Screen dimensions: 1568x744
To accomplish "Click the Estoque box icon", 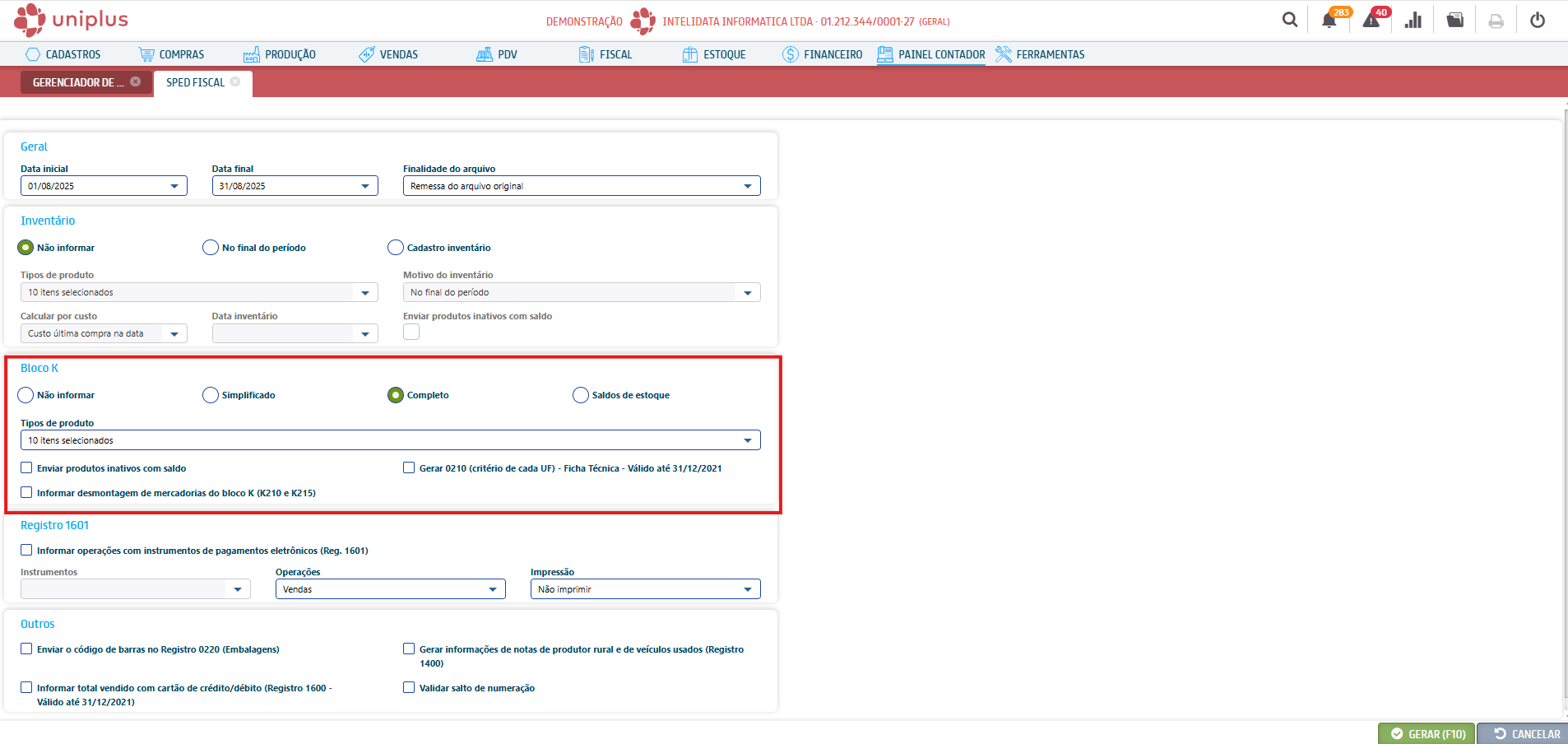I will [x=690, y=54].
